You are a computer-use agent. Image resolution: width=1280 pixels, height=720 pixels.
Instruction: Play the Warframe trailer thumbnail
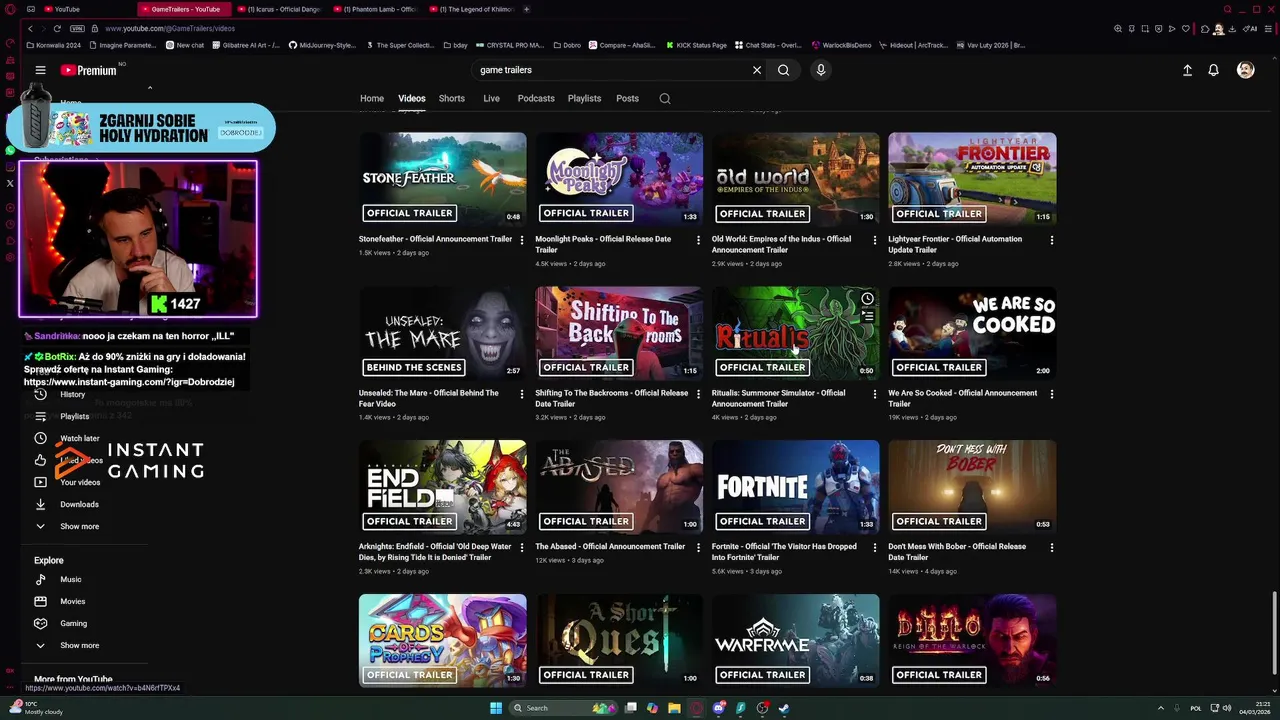click(x=796, y=640)
